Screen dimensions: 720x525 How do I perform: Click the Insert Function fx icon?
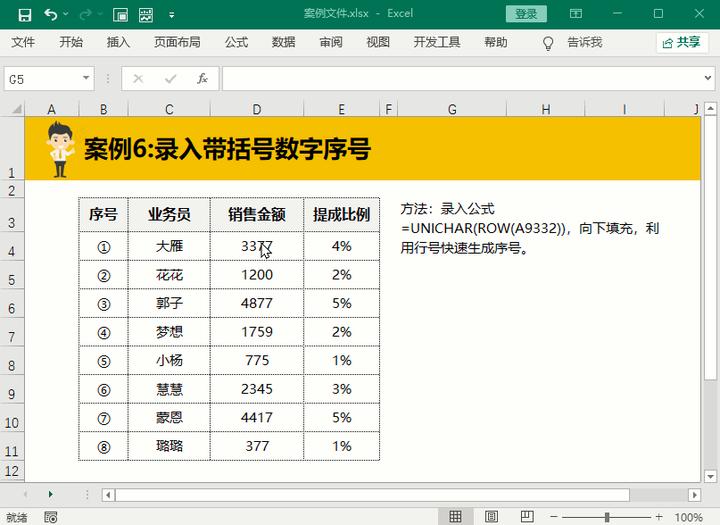coord(202,79)
